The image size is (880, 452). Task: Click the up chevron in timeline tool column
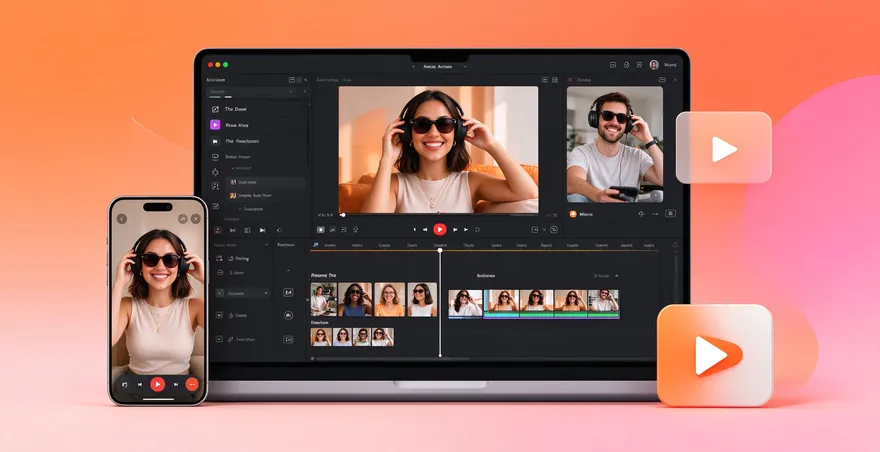(x=288, y=271)
